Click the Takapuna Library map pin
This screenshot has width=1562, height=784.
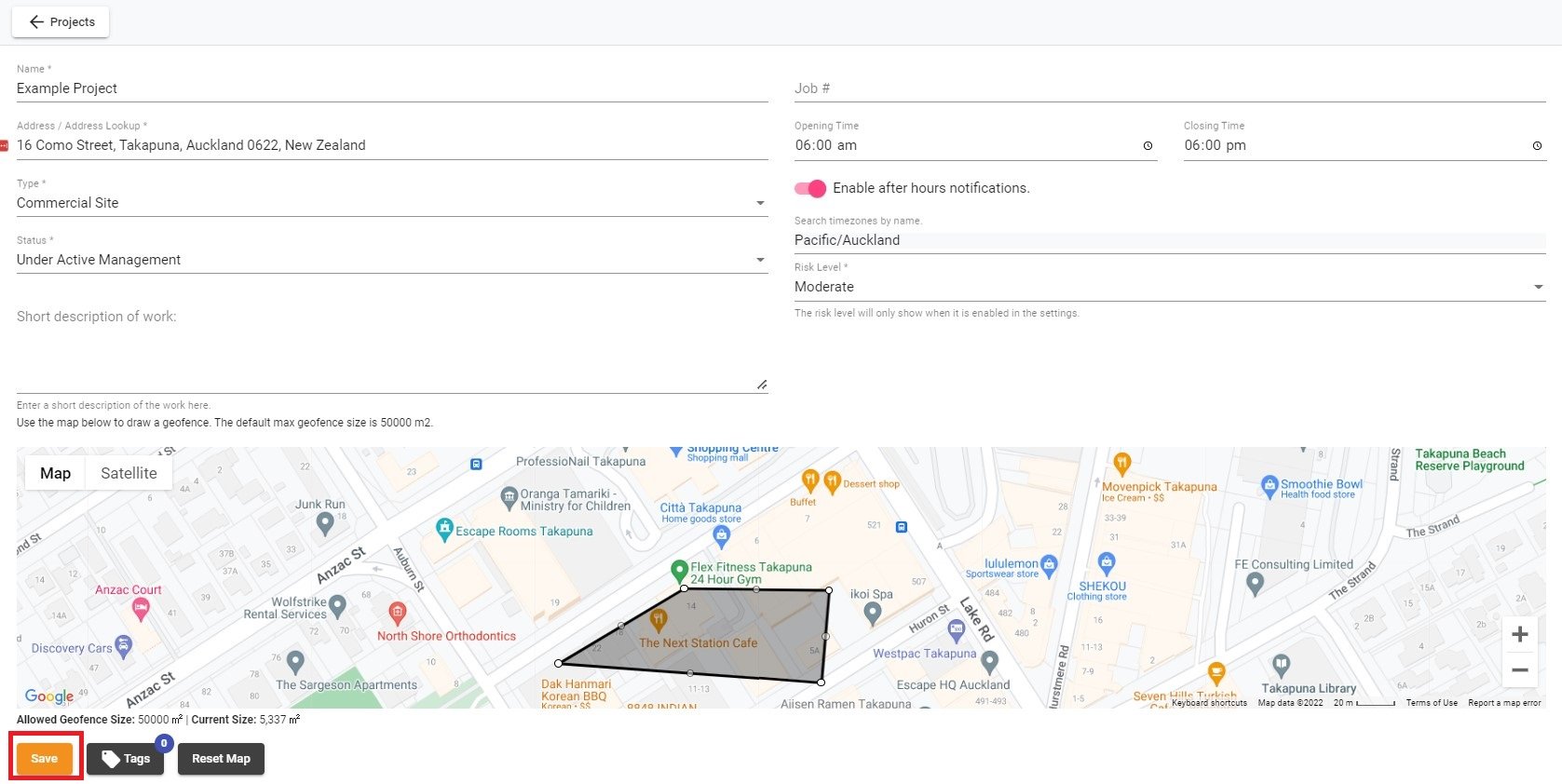point(1282,665)
